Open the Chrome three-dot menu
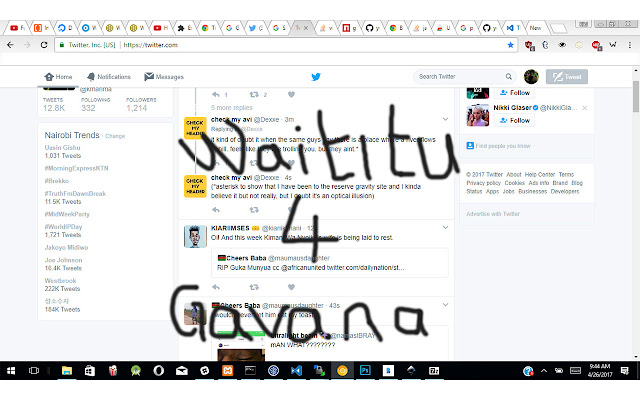Viewport: 640px width, 400px height. click(630, 45)
